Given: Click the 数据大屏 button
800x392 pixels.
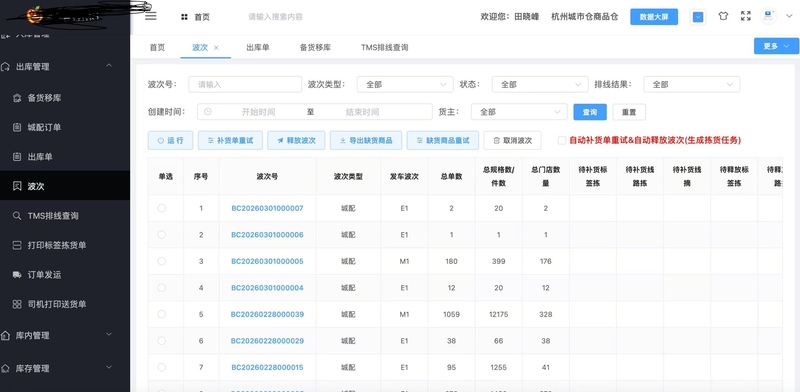Looking at the screenshot, I should pos(654,16).
